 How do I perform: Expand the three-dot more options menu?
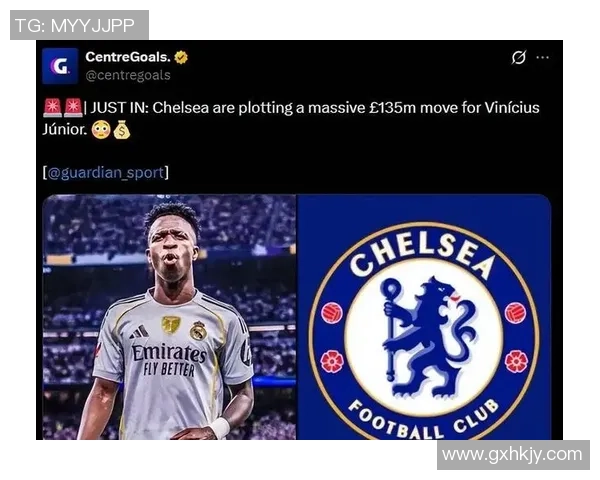pyautogui.click(x=543, y=57)
